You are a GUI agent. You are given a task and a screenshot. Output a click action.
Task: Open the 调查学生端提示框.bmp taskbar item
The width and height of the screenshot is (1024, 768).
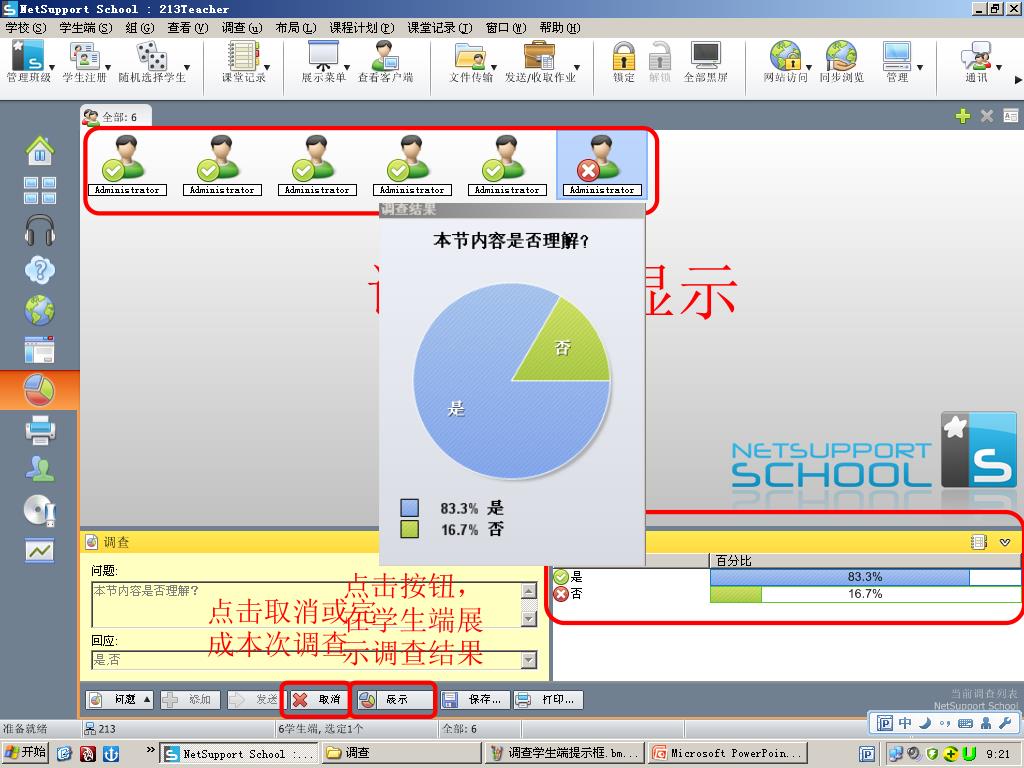(566, 754)
